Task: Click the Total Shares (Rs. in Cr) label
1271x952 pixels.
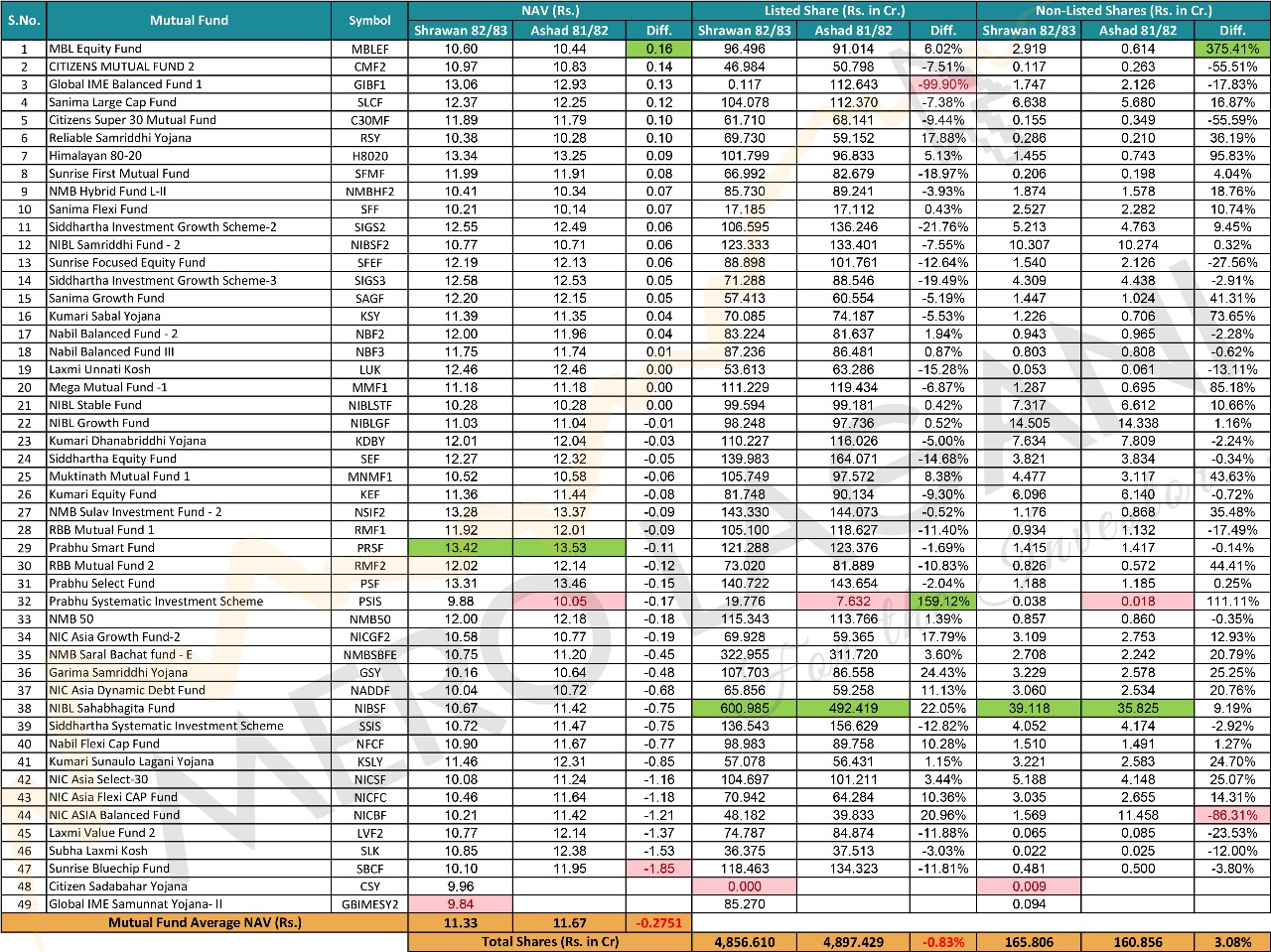Action: [x=549, y=941]
